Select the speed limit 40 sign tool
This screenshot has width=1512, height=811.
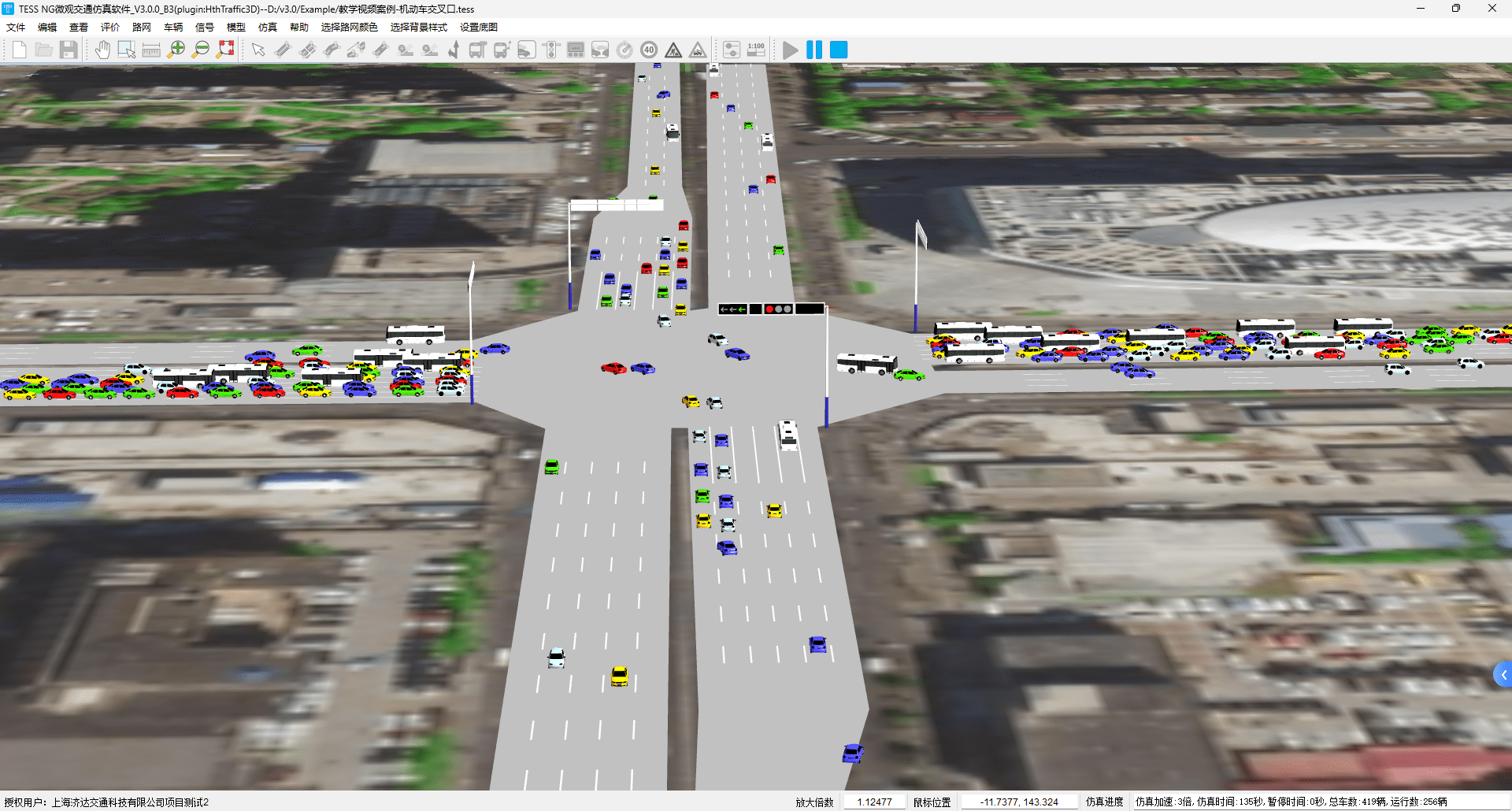coord(649,50)
